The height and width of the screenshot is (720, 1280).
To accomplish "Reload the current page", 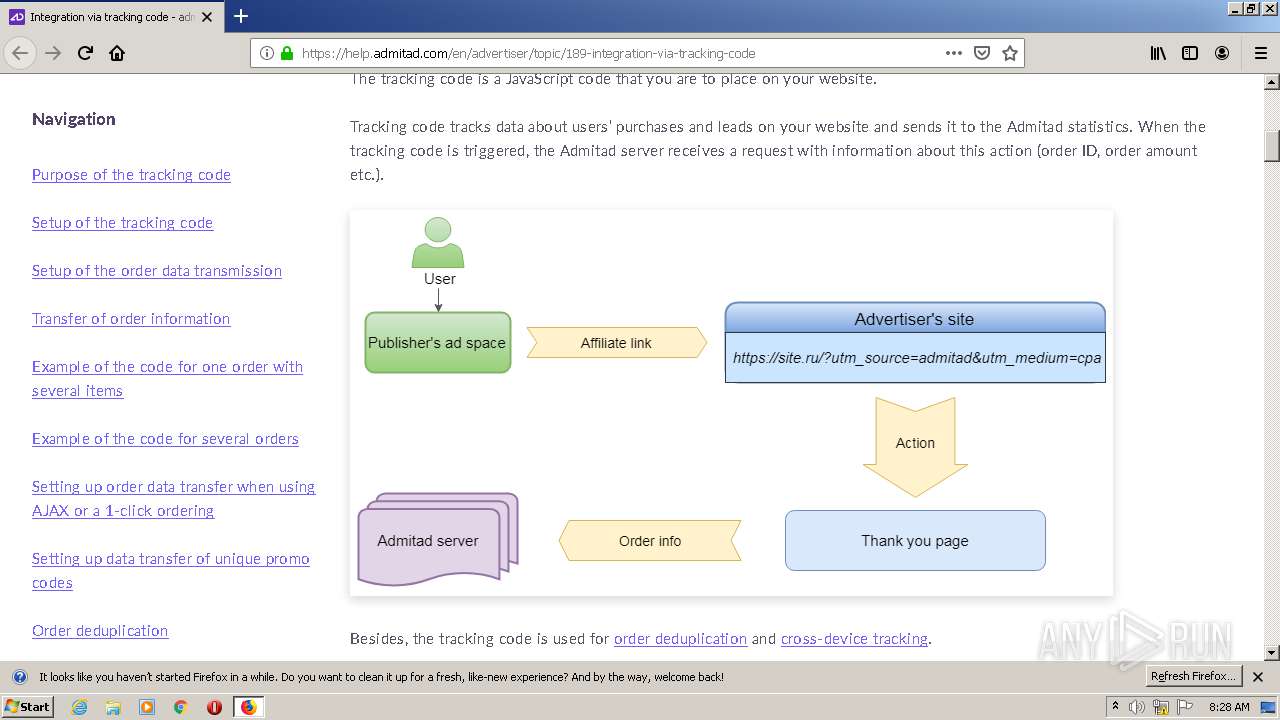I will coord(85,53).
